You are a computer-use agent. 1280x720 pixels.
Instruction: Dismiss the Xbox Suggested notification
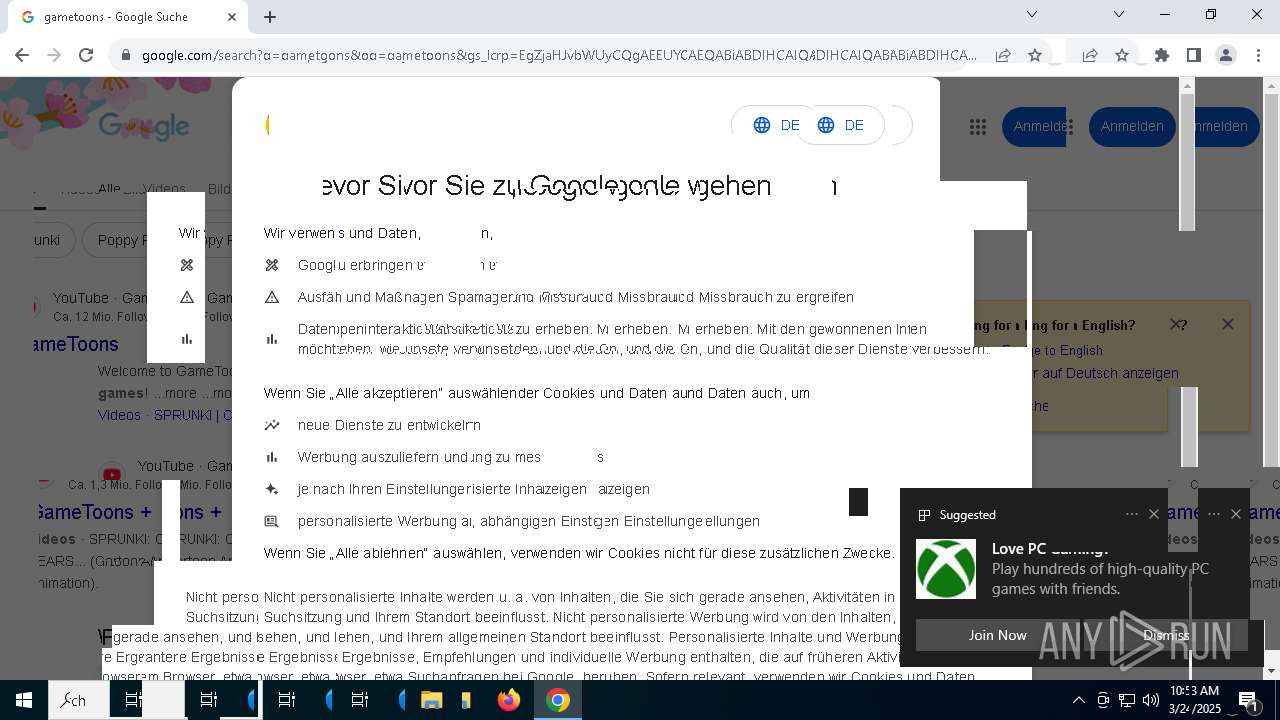pos(1165,635)
